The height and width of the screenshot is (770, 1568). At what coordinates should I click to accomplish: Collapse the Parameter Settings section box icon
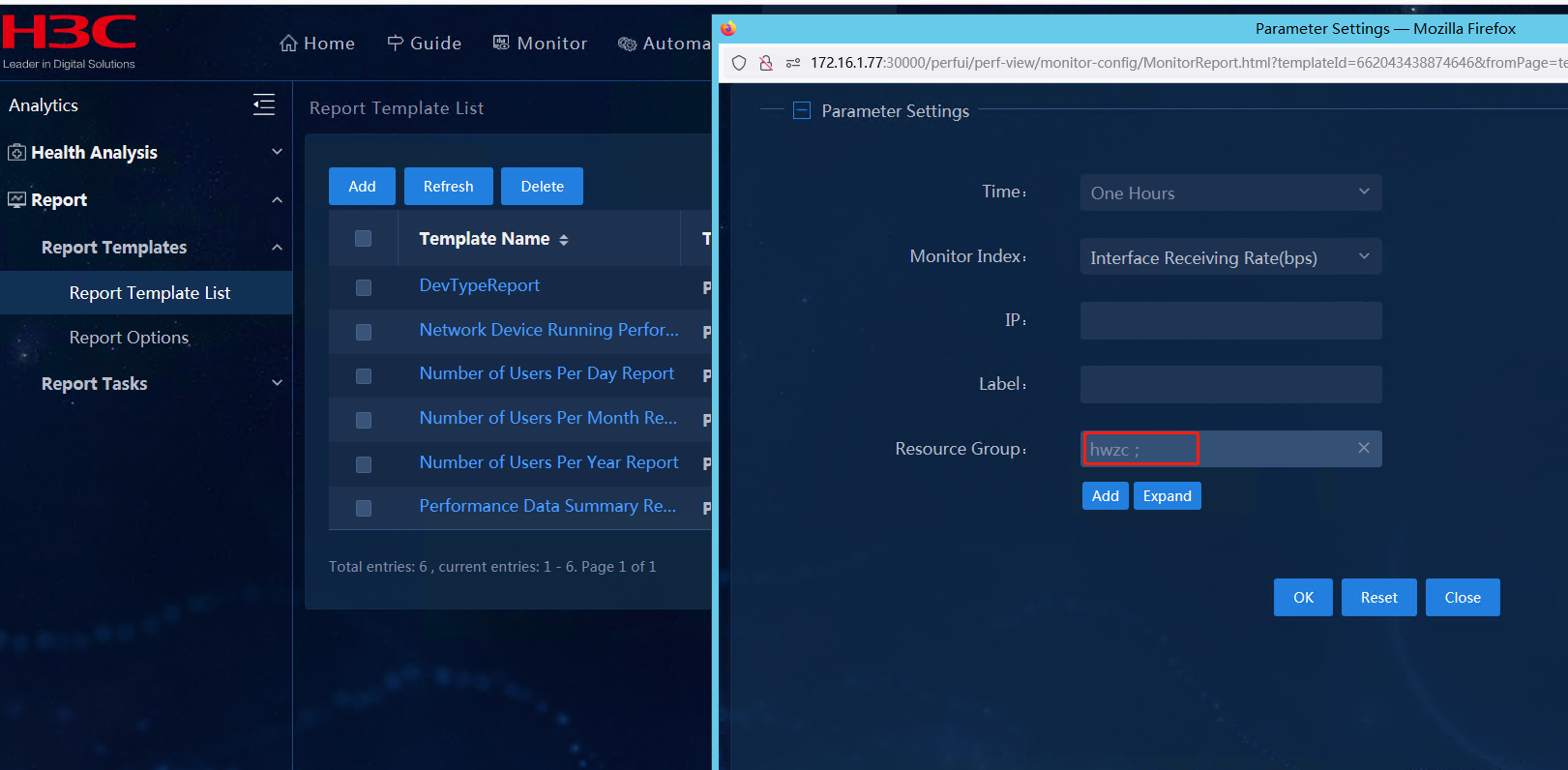click(802, 111)
